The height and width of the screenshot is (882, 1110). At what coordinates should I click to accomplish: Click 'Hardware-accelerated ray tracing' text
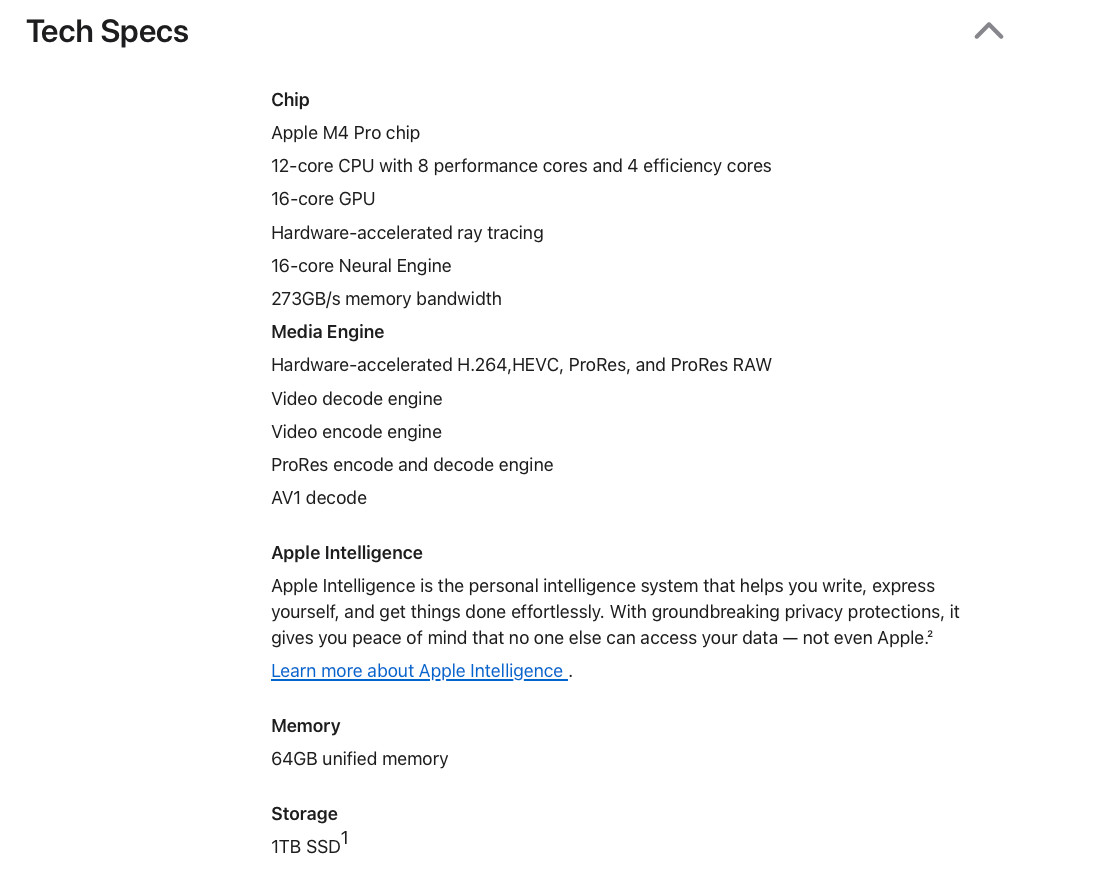click(407, 233)
